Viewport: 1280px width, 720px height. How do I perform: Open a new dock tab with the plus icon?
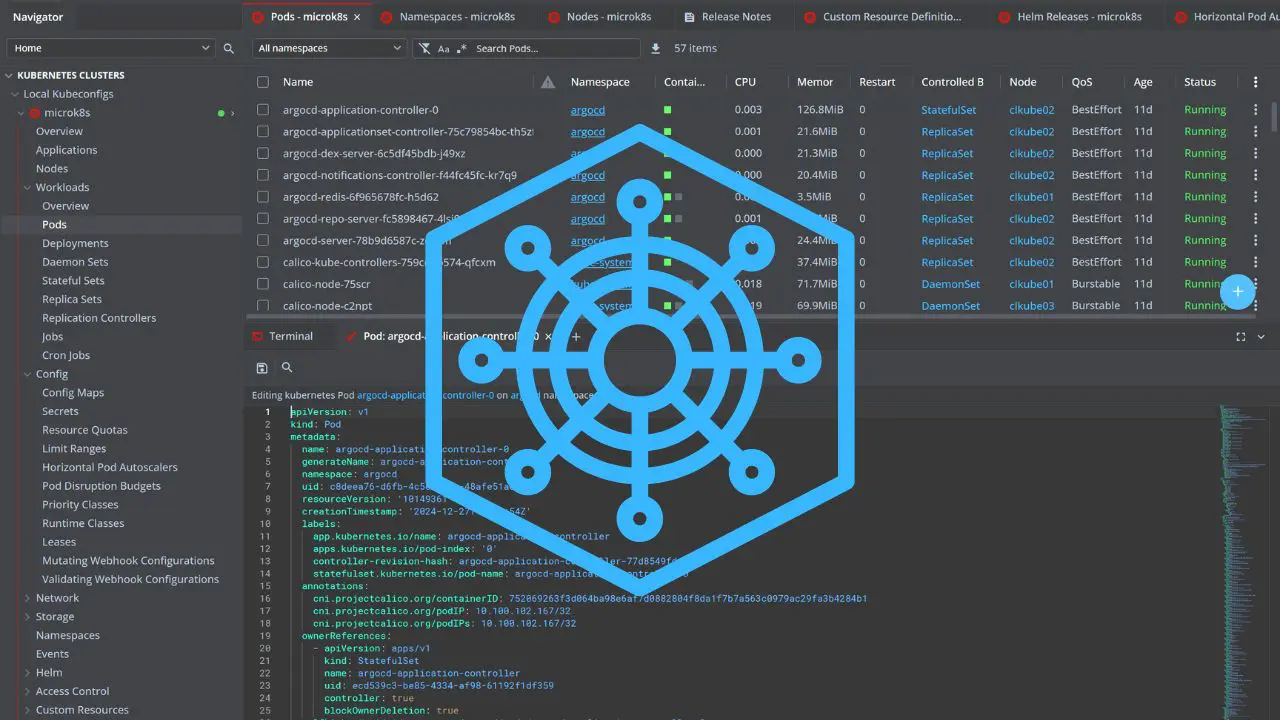(576, 337)
